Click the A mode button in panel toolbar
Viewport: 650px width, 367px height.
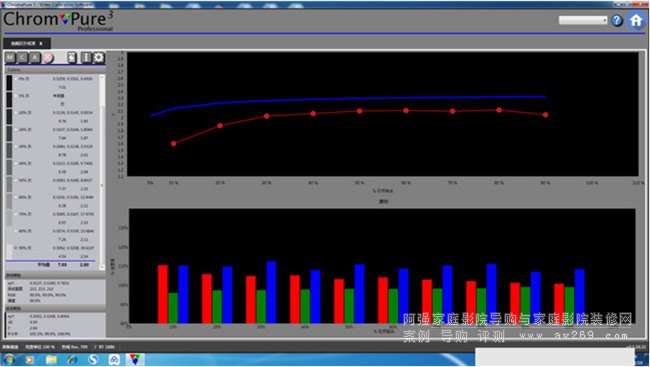coord(35,58)
